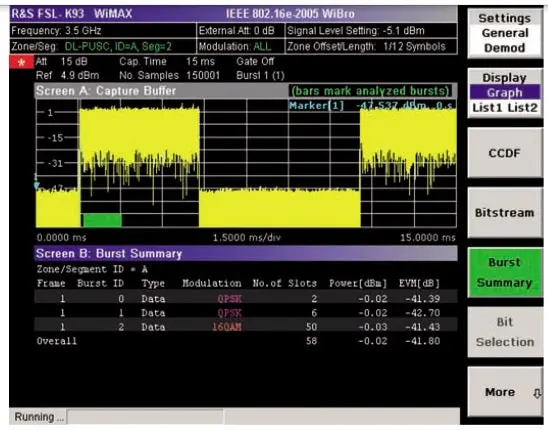Click the Overall summary row
The height and width of the screenshot is (430, 548).
click(x=246, y=341)
